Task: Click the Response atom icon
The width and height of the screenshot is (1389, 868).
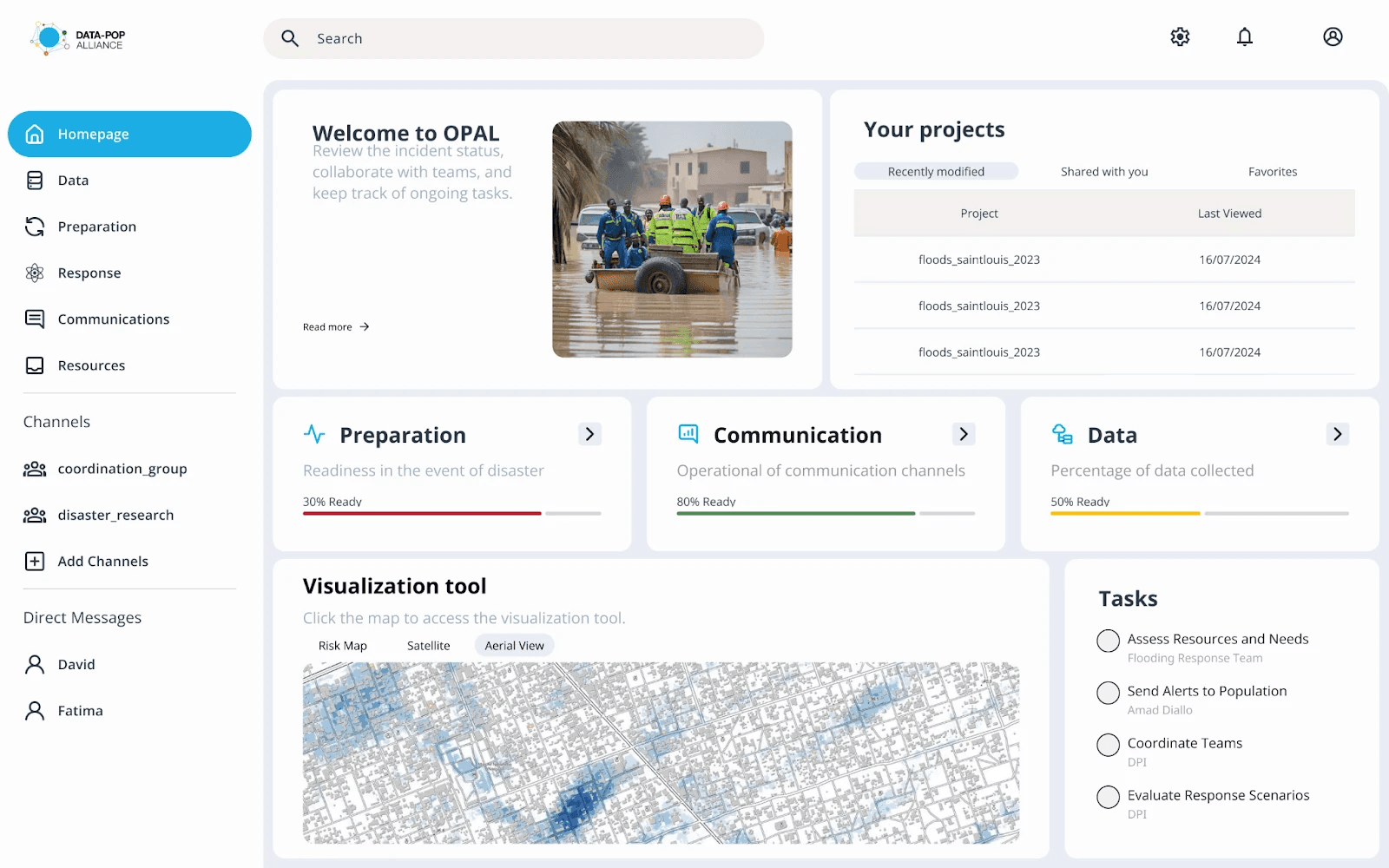Action: pyautogui.click(x=35, y=273)
